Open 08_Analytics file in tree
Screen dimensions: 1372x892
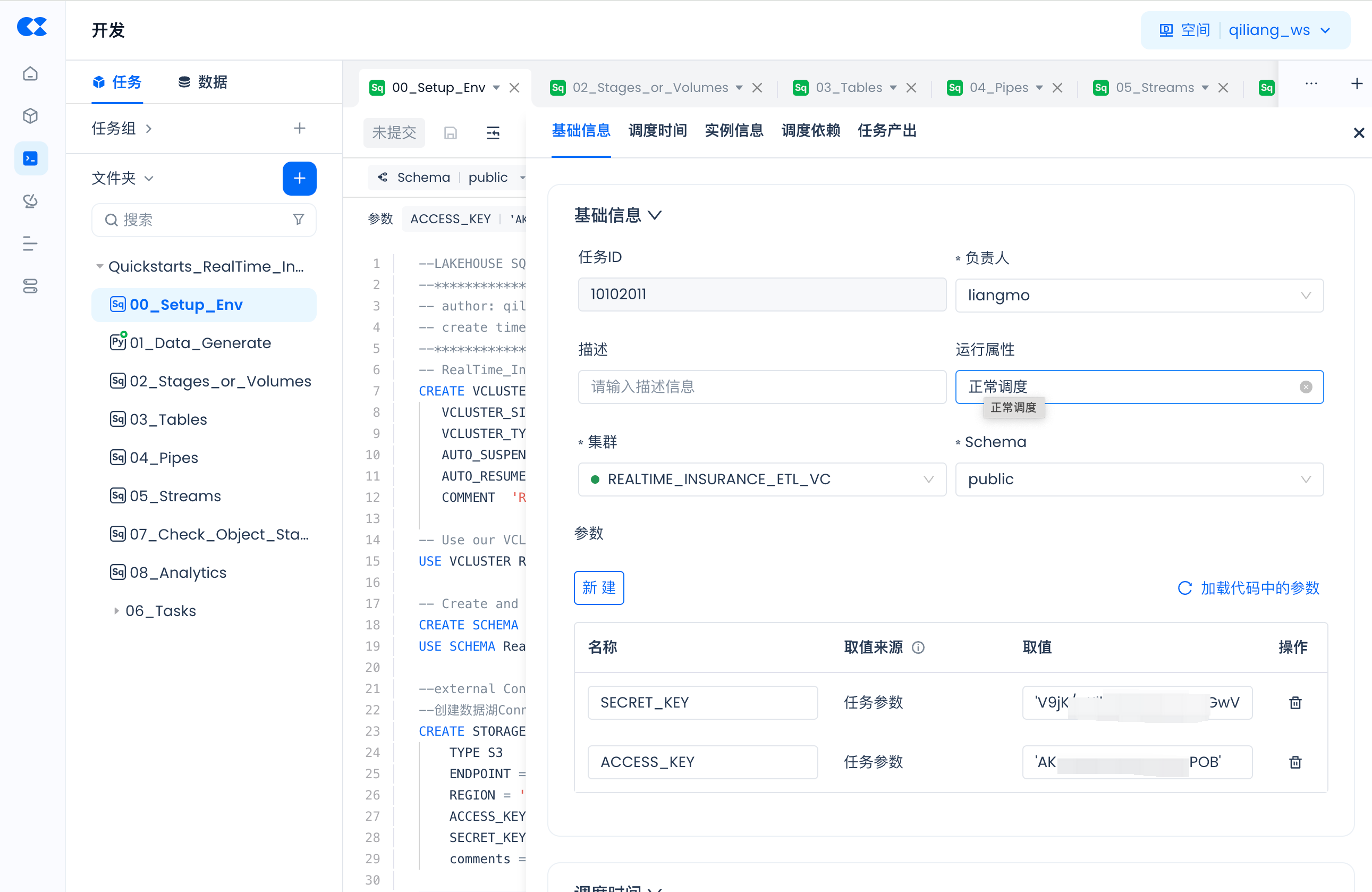point(177,573)
